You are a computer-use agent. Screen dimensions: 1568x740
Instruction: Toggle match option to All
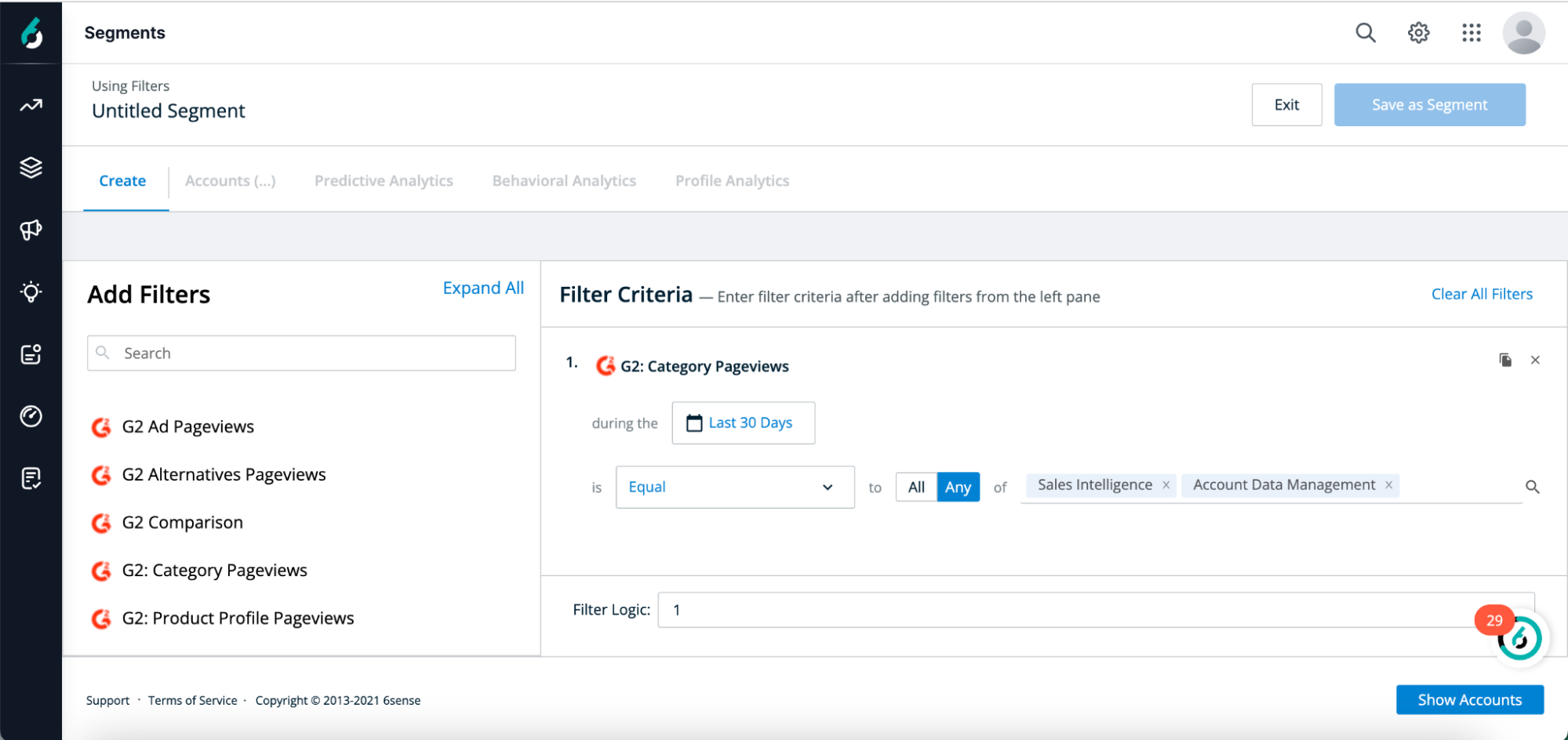[x=916, y=487]
